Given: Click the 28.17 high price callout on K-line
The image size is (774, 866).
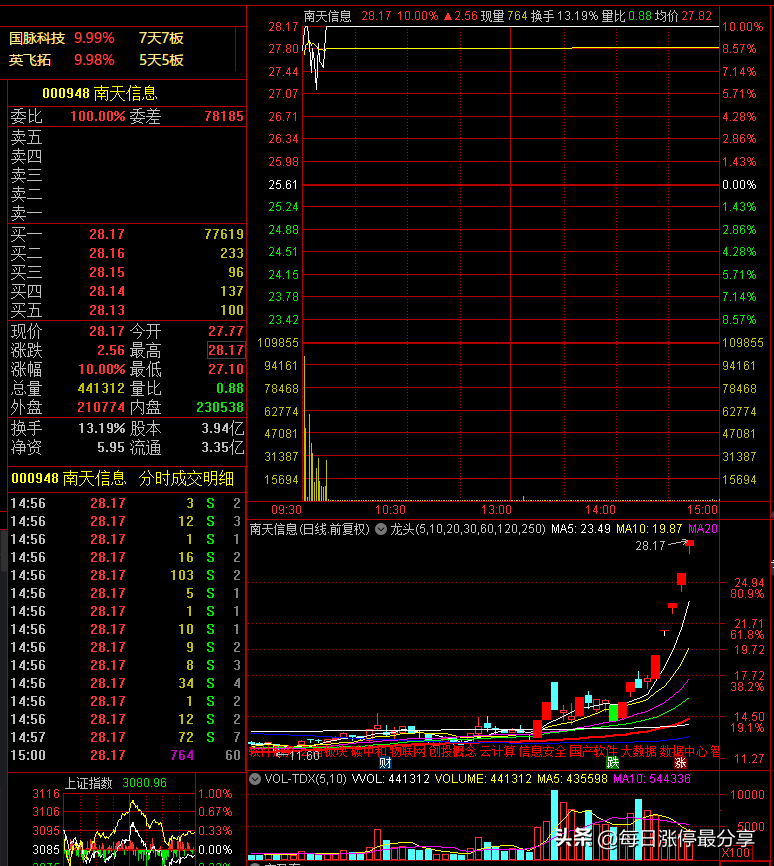Looking at the screenshot, I should coord(650,546).
